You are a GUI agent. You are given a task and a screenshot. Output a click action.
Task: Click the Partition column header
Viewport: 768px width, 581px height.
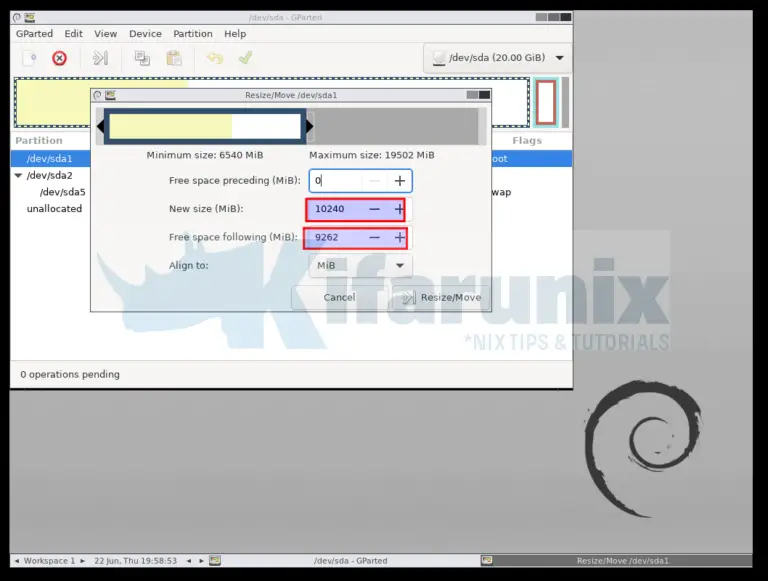39,141
